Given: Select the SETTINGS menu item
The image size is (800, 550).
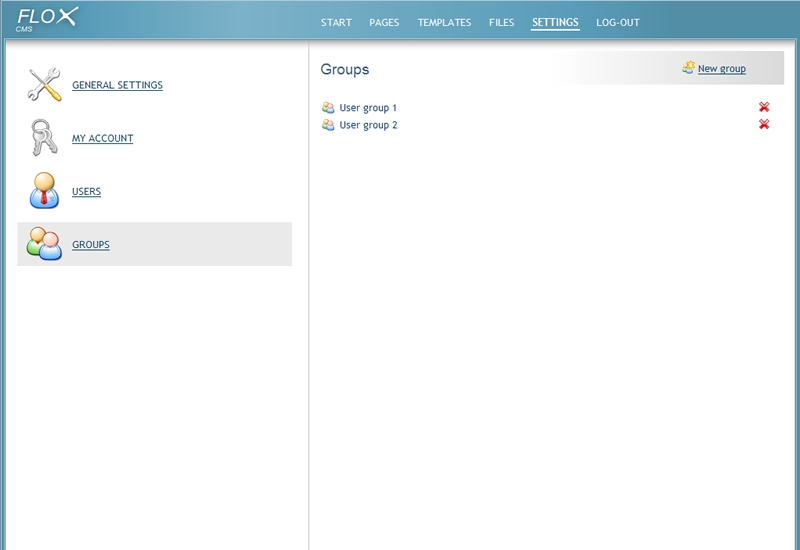Looking at the screenshot, I should 555,22.
